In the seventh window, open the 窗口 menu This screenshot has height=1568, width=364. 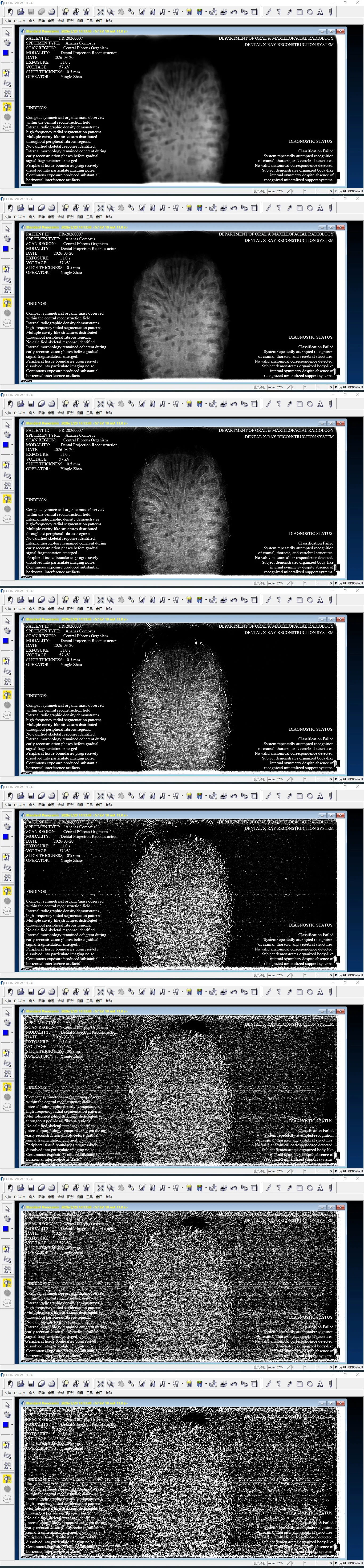click(x=99, y=1197)
